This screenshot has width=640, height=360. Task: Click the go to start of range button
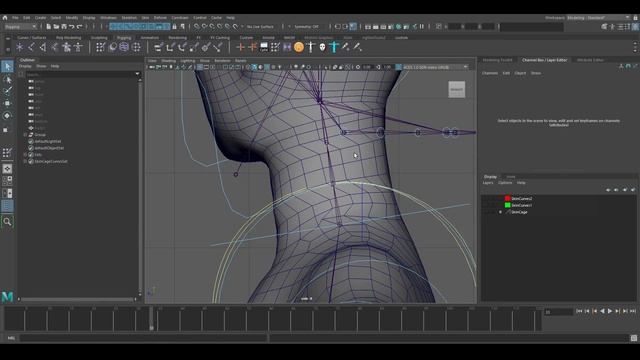579,311
